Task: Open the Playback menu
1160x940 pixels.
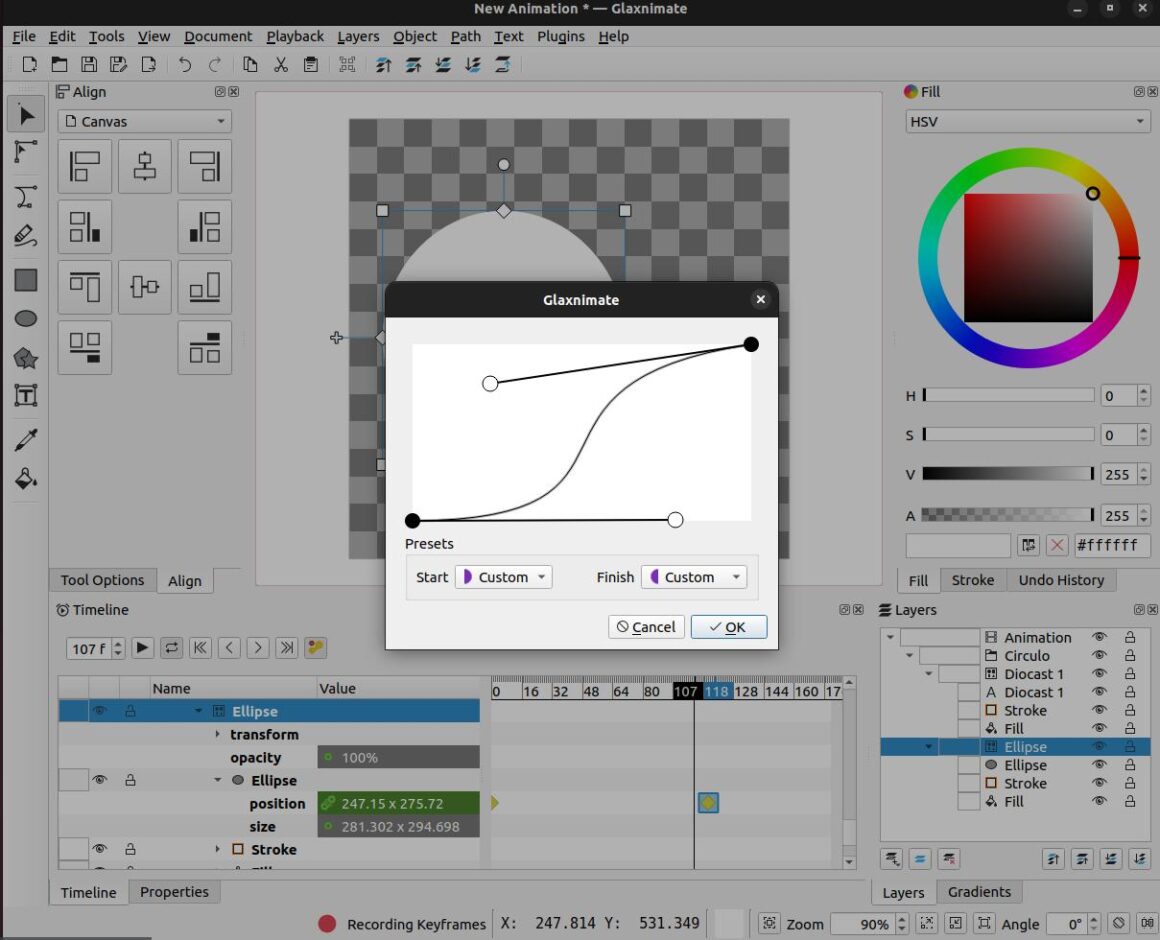Action: click(294, 36)
